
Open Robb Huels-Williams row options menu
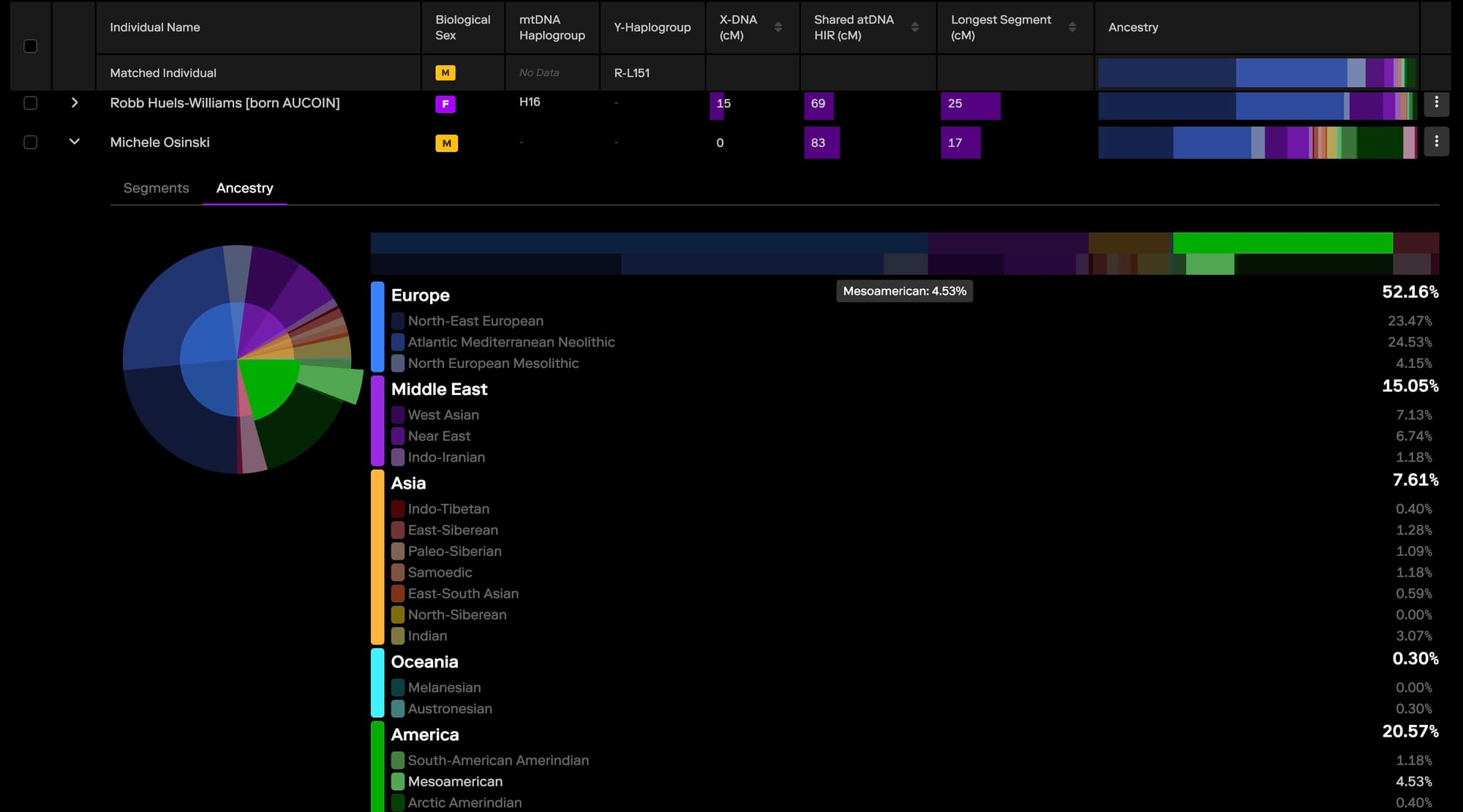(1436, 102)
